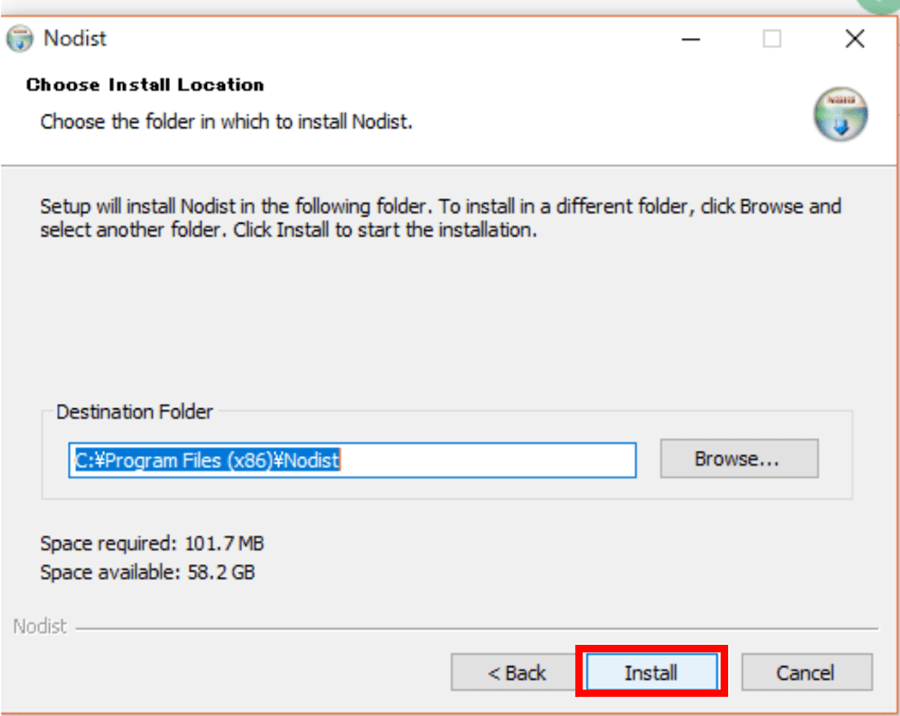
Task: Click Install to start the installation
Action: pyautogui.click(x=651, y=672)
